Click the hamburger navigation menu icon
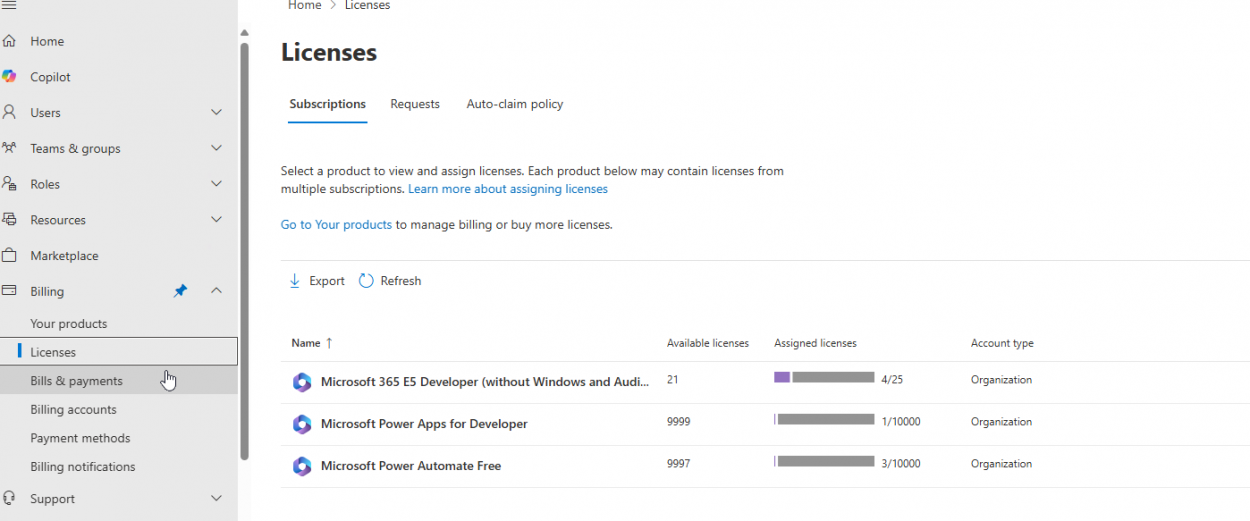The width and height of the screenshot is (1250, 521). (9, 5)
